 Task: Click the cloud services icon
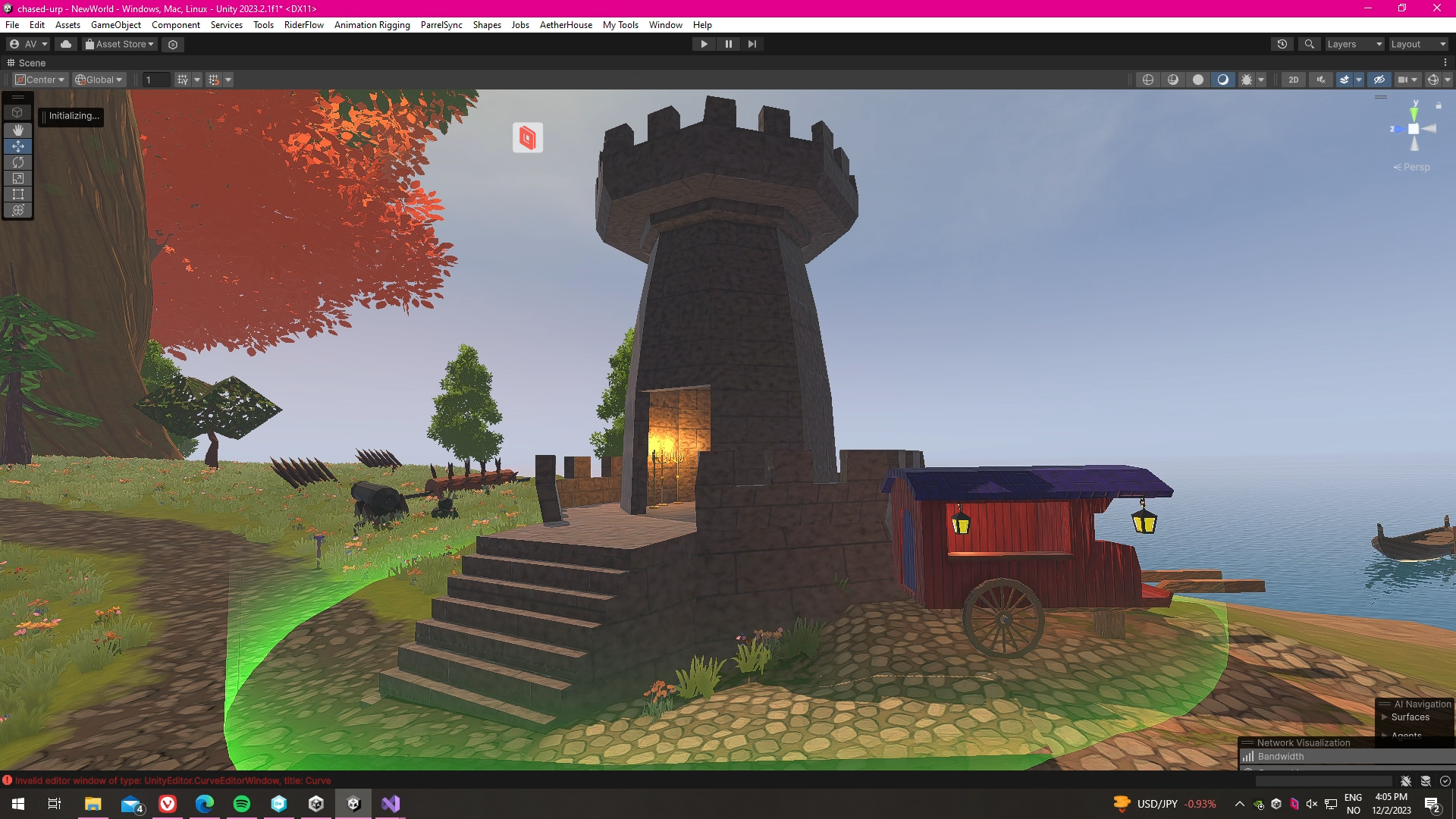tap(66, 44)
